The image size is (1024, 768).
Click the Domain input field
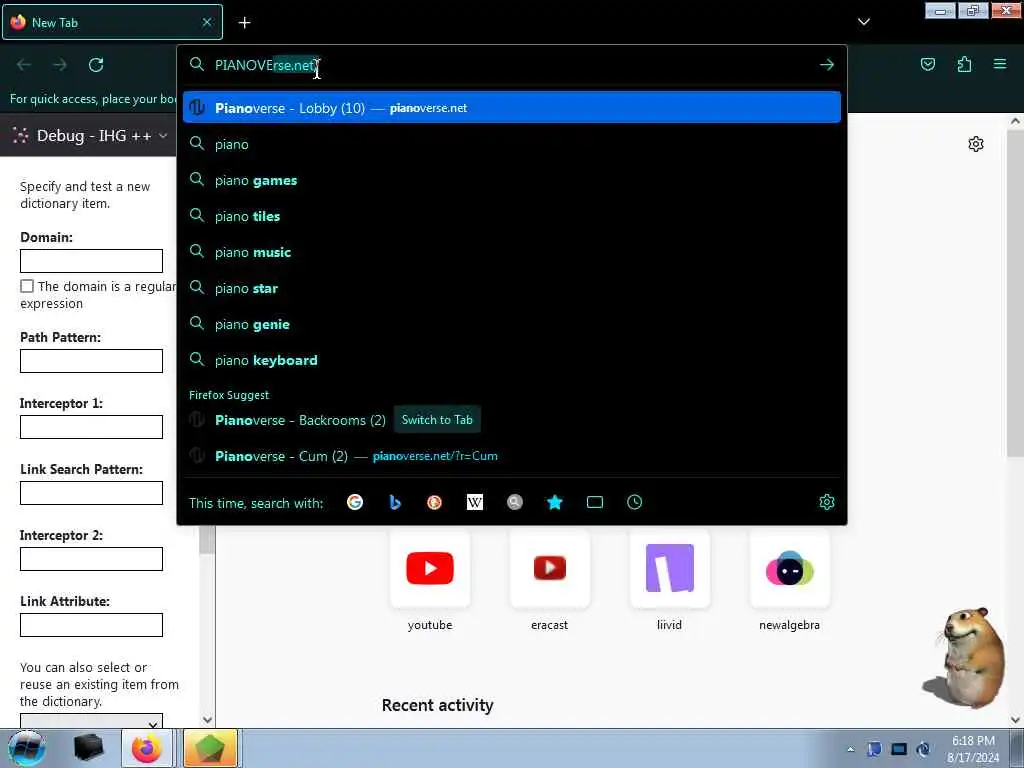click(x=91, y=261)
